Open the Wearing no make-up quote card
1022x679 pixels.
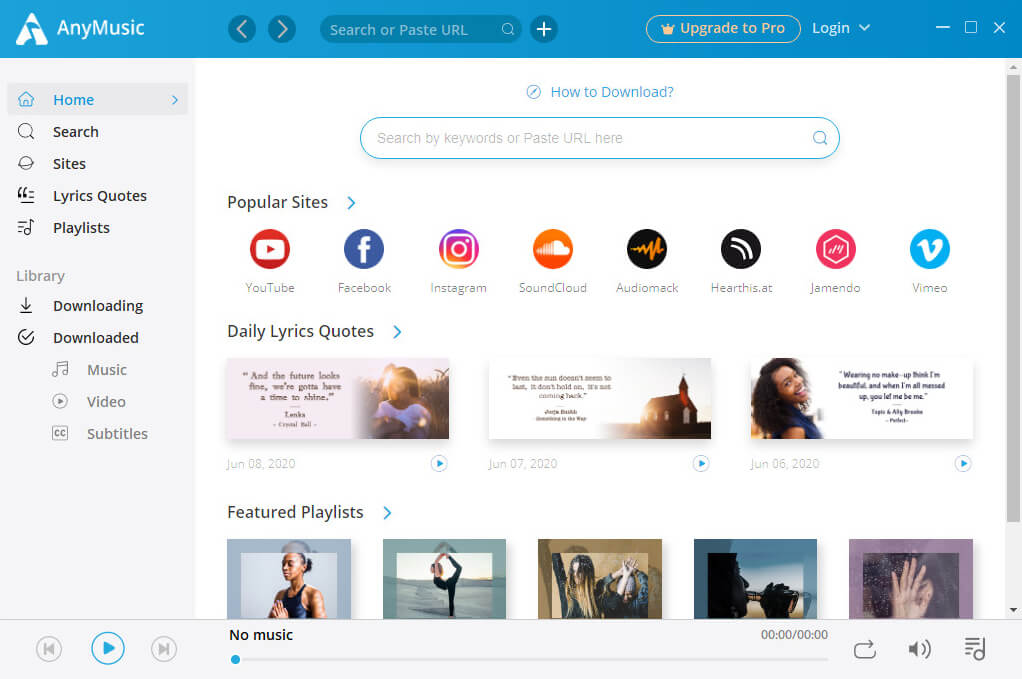(x=862, y=398)
